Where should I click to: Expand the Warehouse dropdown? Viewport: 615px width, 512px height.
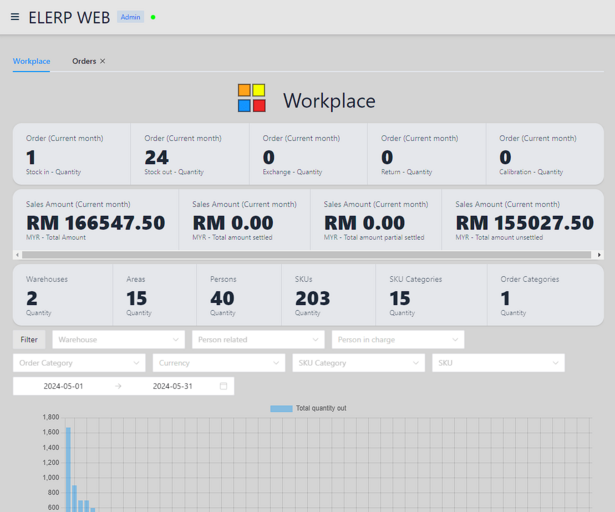point(118,340)
